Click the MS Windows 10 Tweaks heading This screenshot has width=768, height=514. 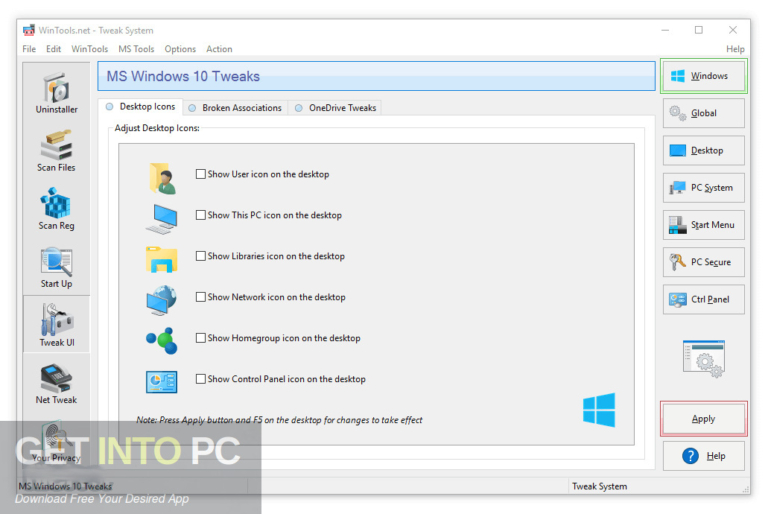click(x=183, y=76)
